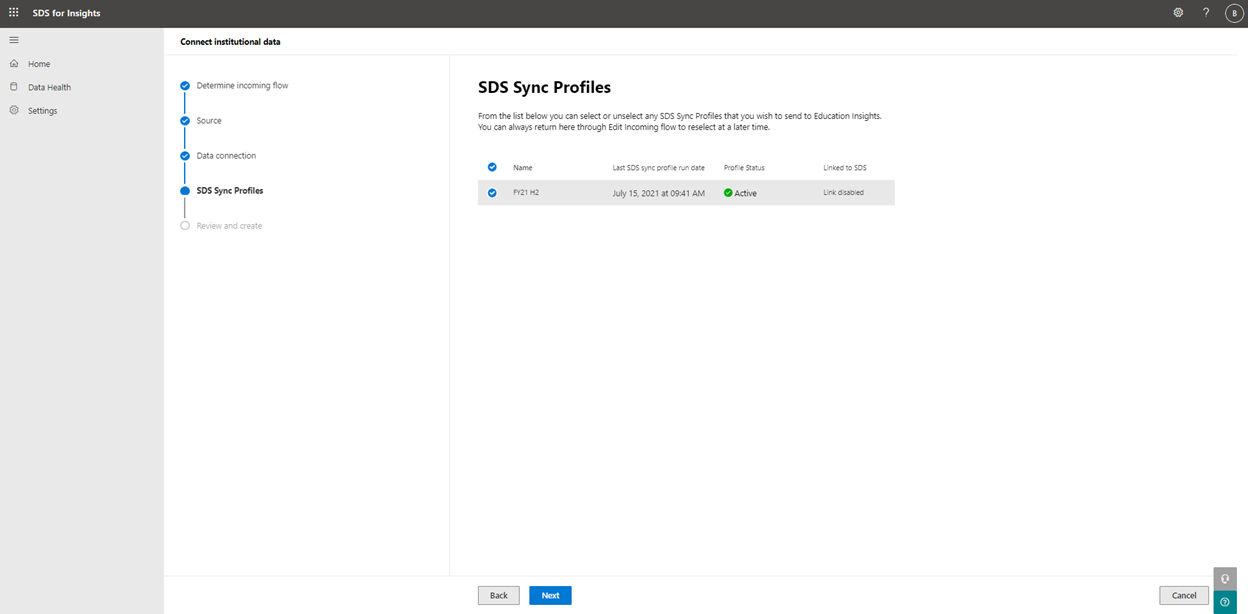This screenshot has height=614, width=1248.
Task: Open the account avatar B
Action: click(x=1234, y=13)
